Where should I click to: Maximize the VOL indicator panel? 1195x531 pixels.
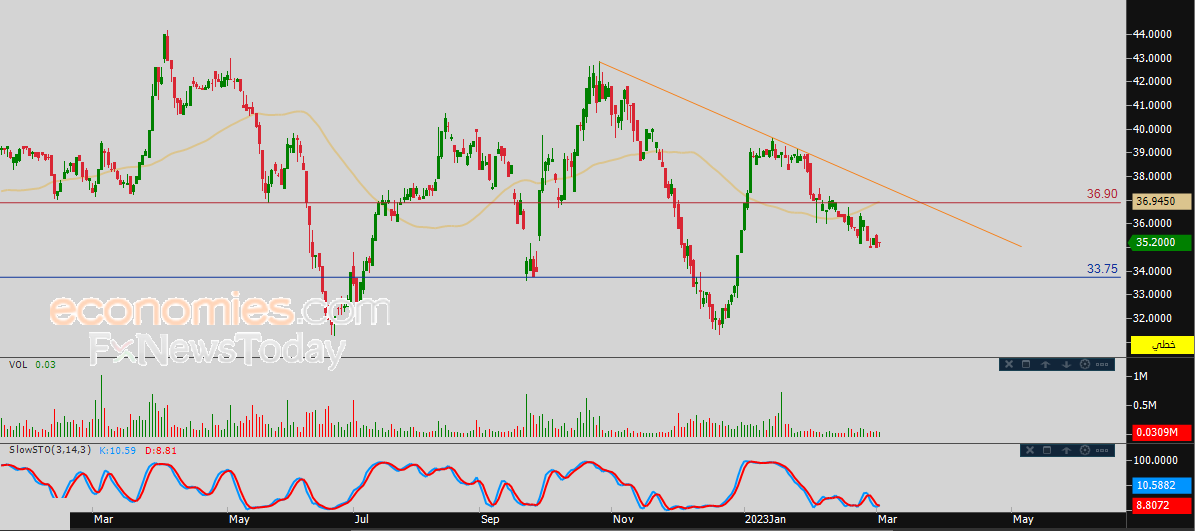click(x=1026, y=364)
